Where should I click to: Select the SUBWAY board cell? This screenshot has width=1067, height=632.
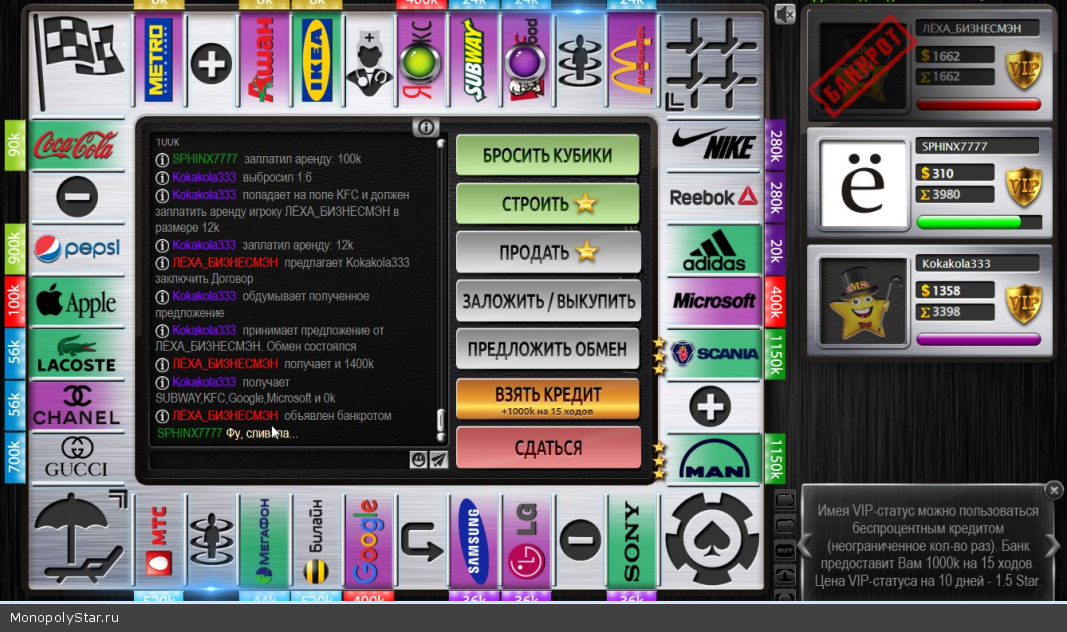tap(474, 61)
